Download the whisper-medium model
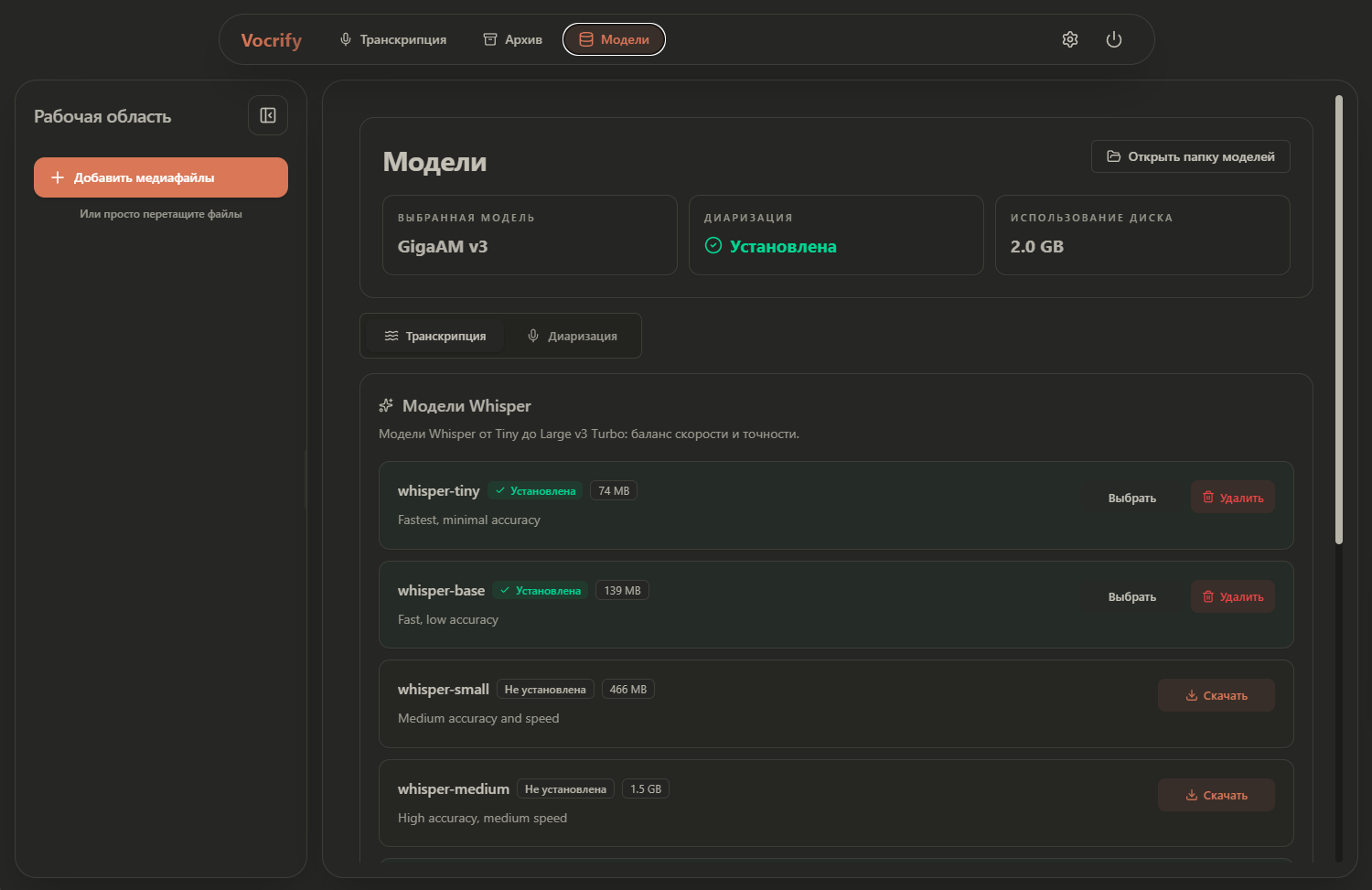 [x=1216, y=795]
